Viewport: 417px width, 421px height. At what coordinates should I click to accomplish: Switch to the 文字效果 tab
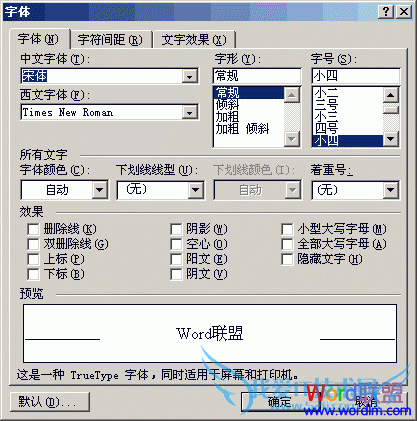[x=194, y=40]
